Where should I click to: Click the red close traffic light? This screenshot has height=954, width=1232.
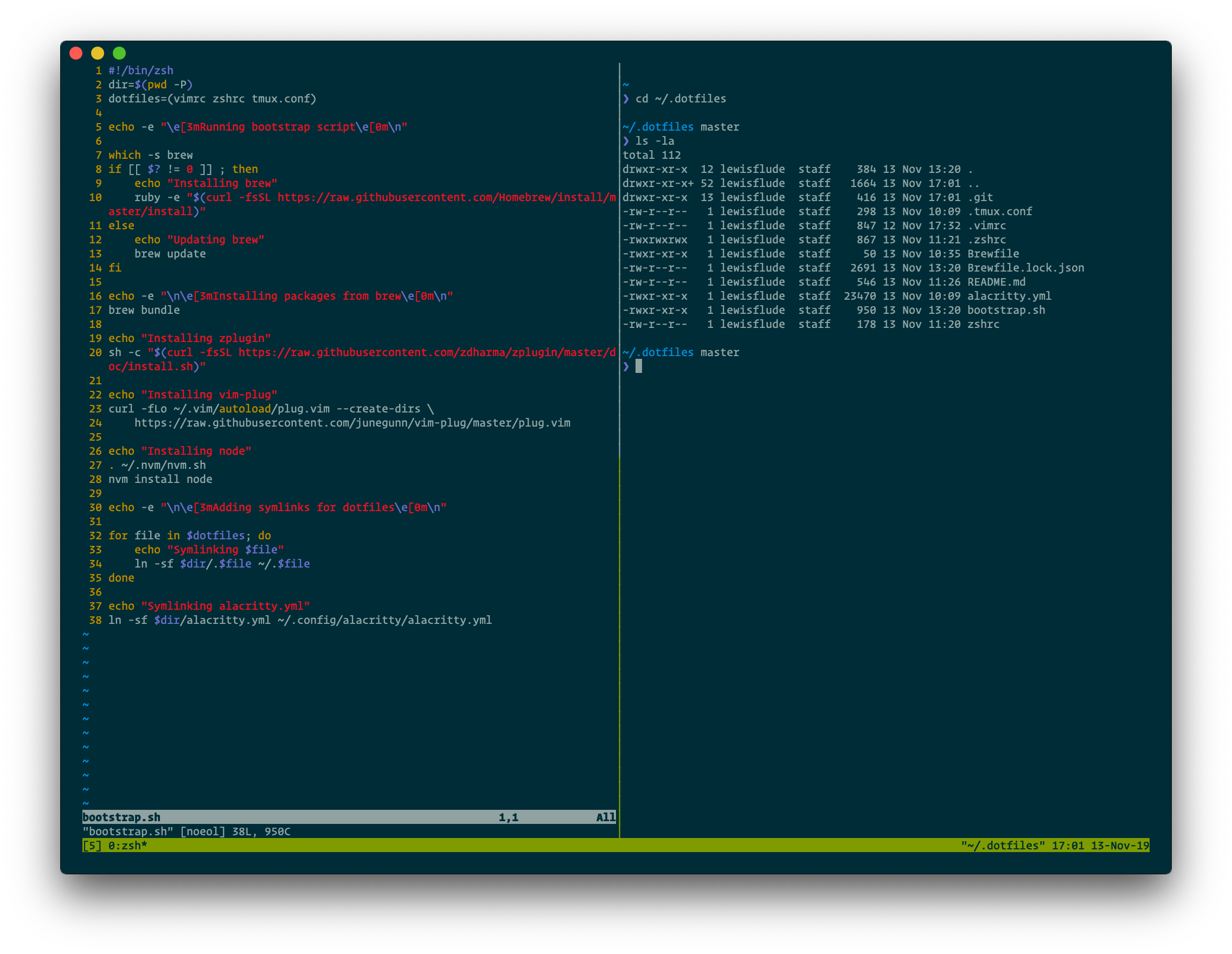(75, 54)
